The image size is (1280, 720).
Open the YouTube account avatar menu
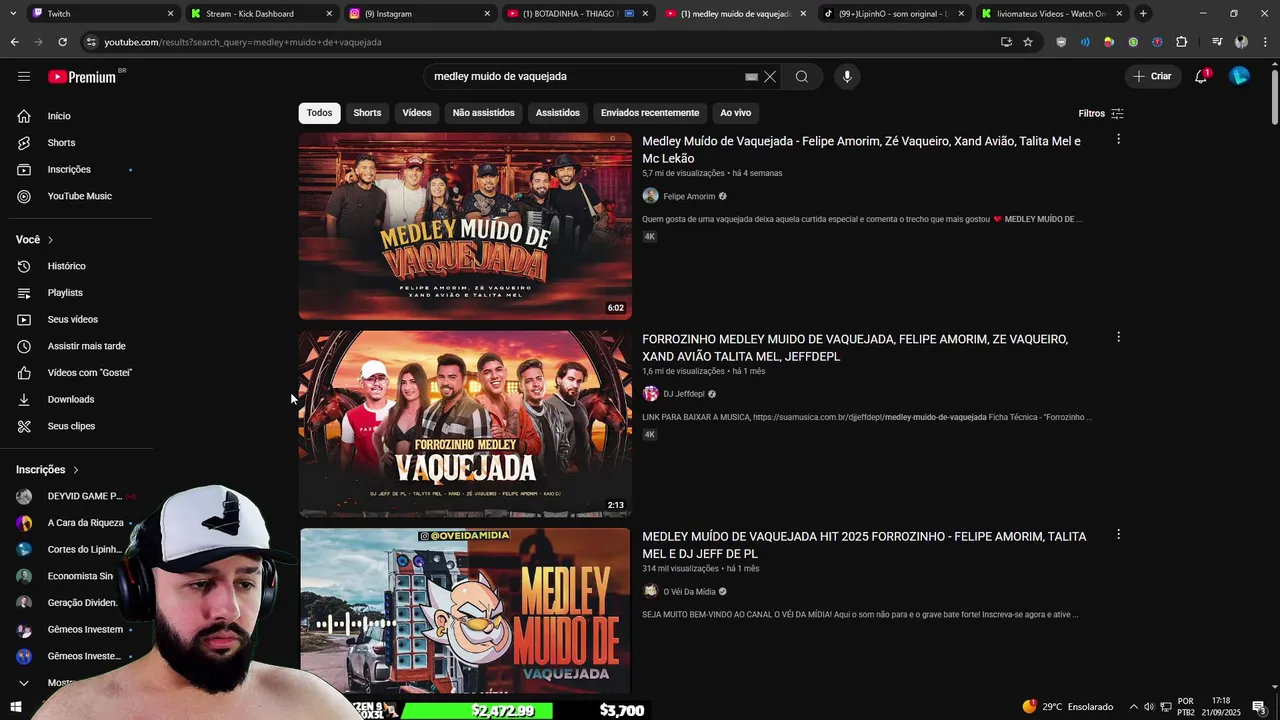pos(1239,76)
